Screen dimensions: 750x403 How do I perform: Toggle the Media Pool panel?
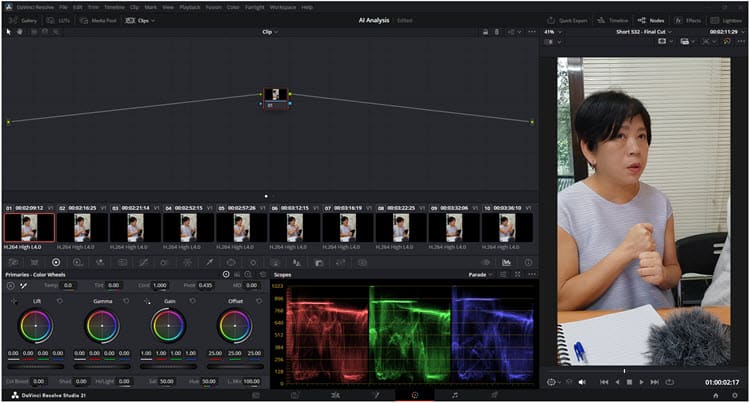coord(98,21)
